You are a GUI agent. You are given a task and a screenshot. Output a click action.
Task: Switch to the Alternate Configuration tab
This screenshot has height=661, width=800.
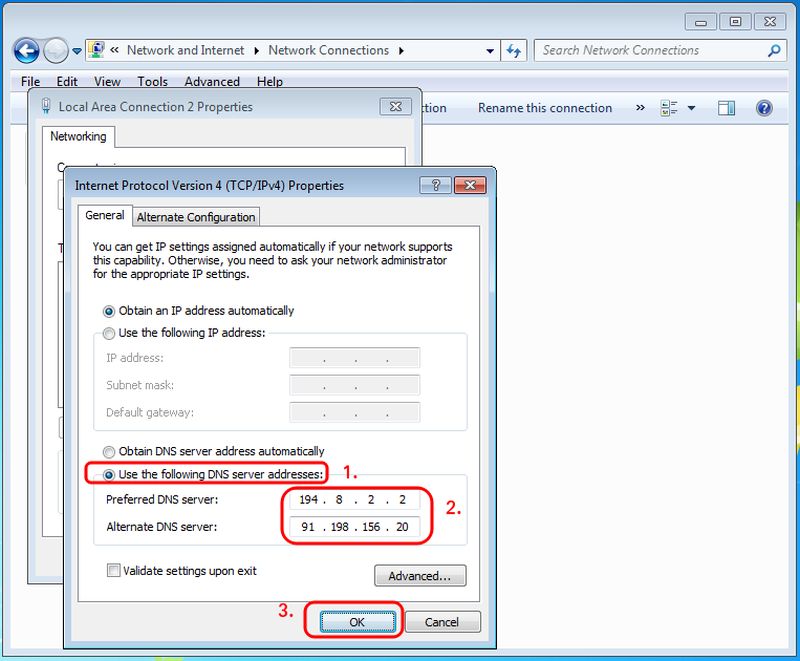pos(196,217)
